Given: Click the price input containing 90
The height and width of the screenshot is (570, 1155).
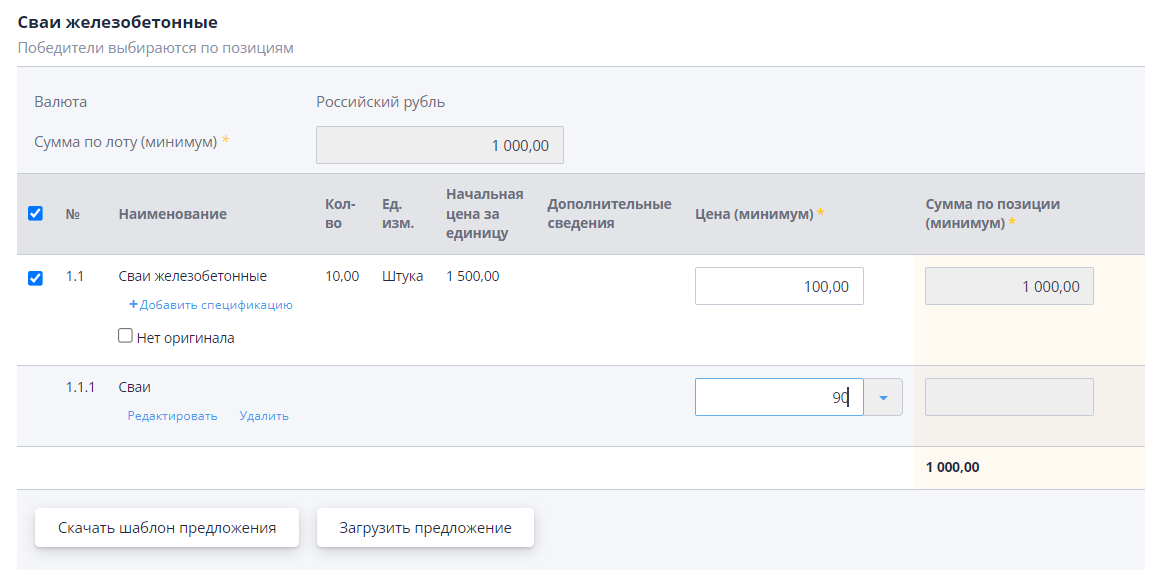Looking at the screenshot, I should pyautogui.click(x=779, y=397).
